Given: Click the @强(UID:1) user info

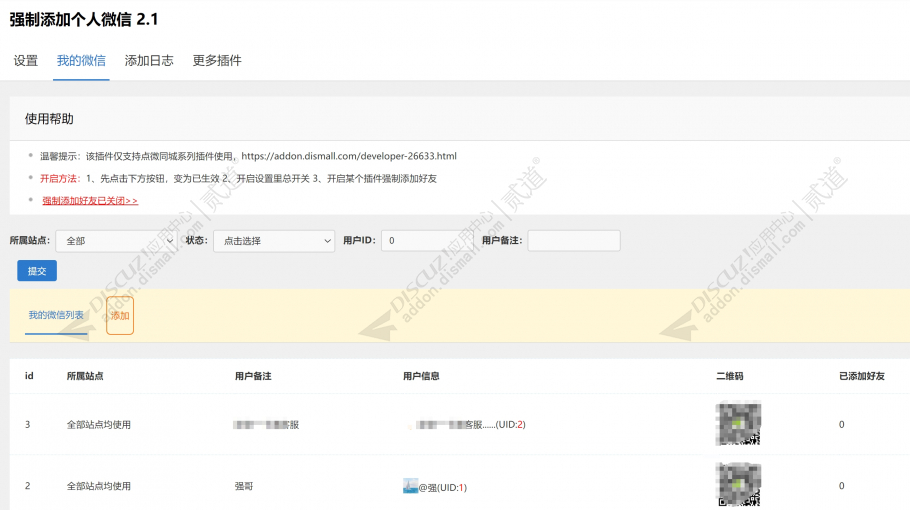Looking at the screenshot, I should [x=442, y=487].
